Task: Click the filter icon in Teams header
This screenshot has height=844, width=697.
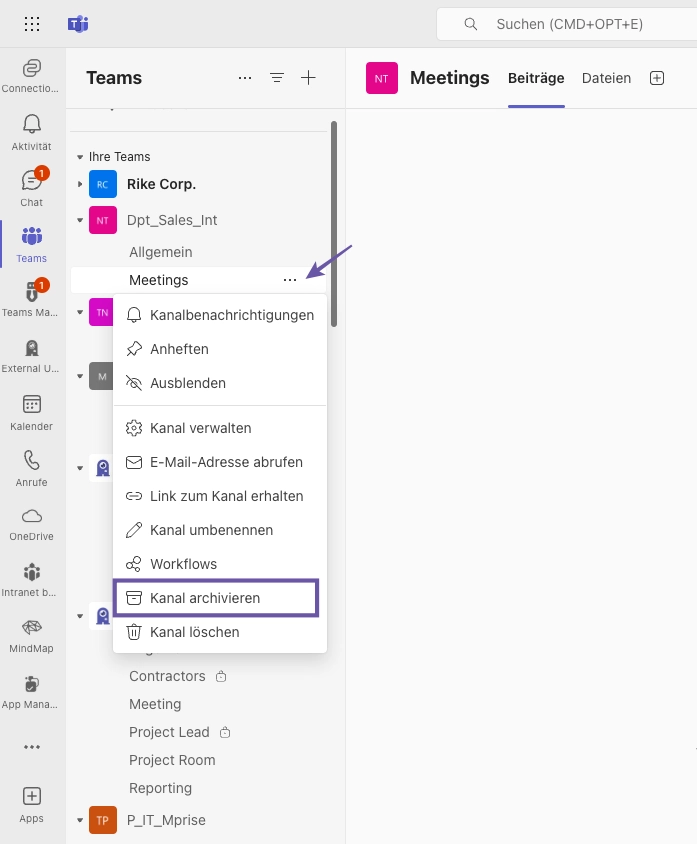Action: coord(277,78)
